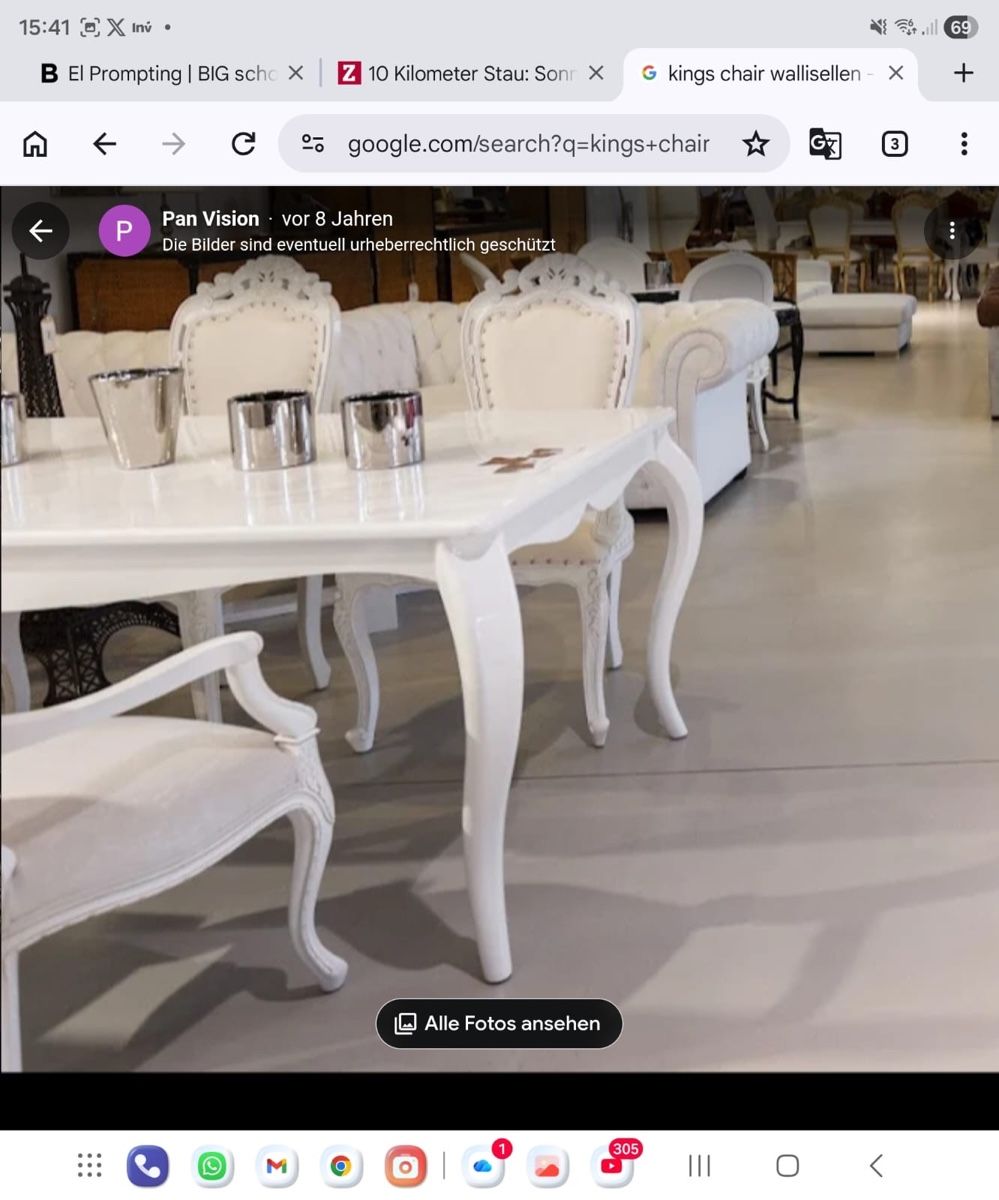
Task: Open photo options three-dot menu
Action: [952, 231]
